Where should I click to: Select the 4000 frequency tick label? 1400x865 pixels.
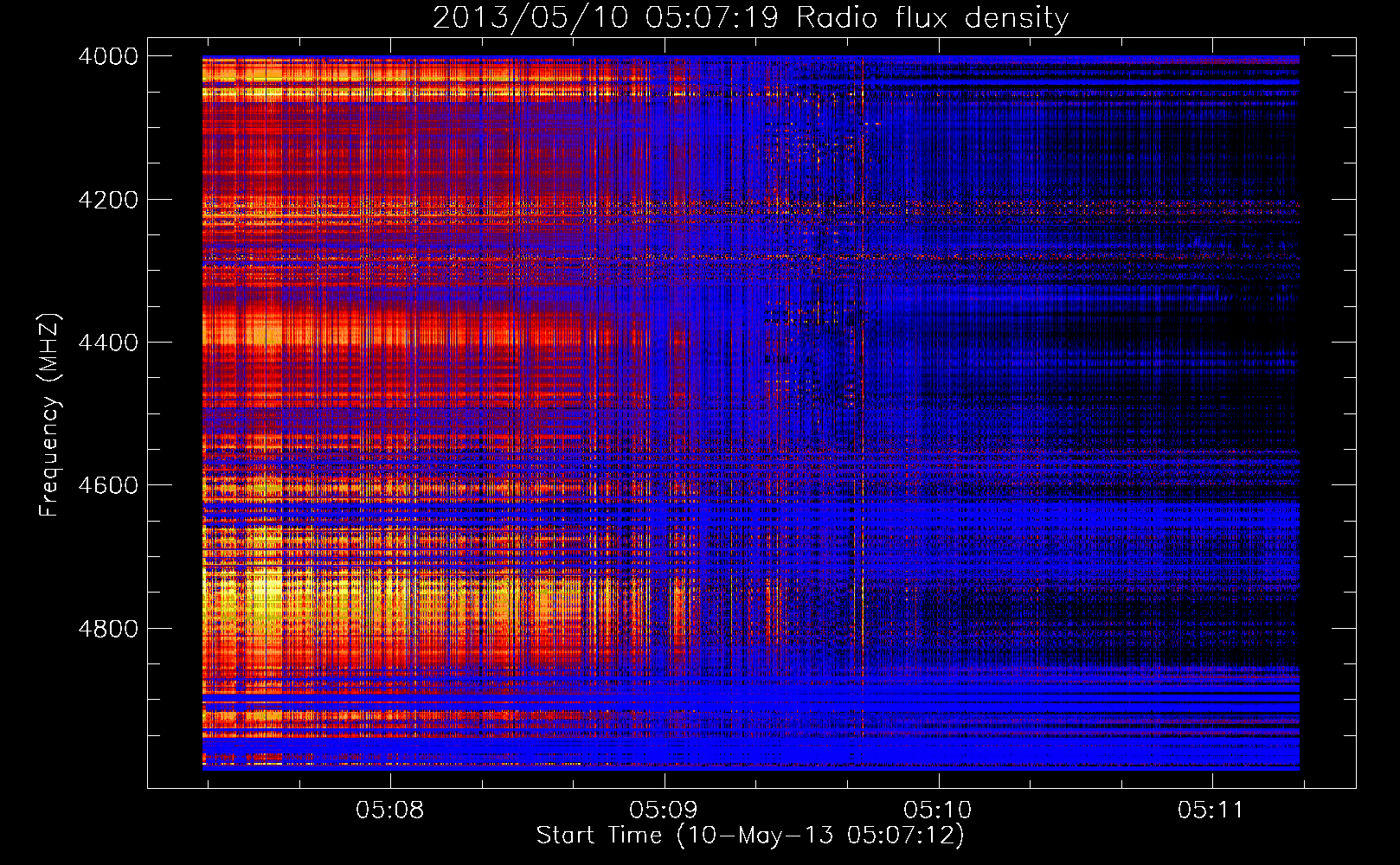(x=108, y=56)
